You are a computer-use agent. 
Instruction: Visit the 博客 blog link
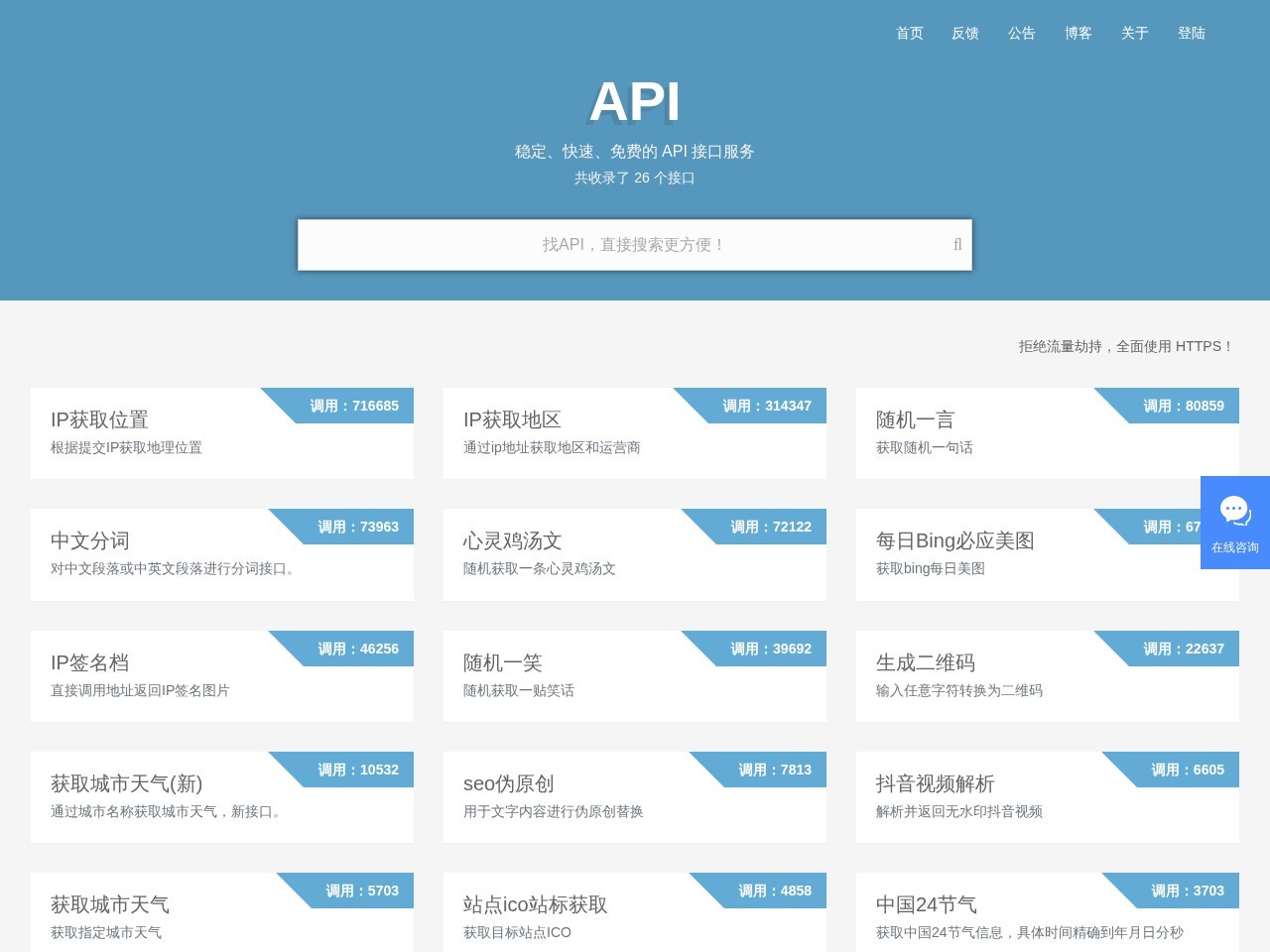coord(1079,34)
